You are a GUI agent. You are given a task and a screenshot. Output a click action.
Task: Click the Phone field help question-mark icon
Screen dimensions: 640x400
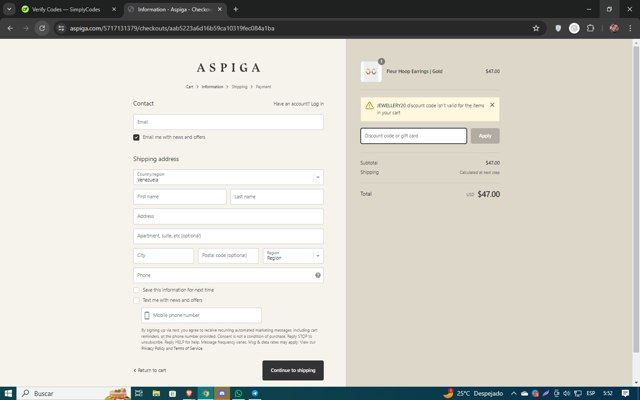[318, 275]
